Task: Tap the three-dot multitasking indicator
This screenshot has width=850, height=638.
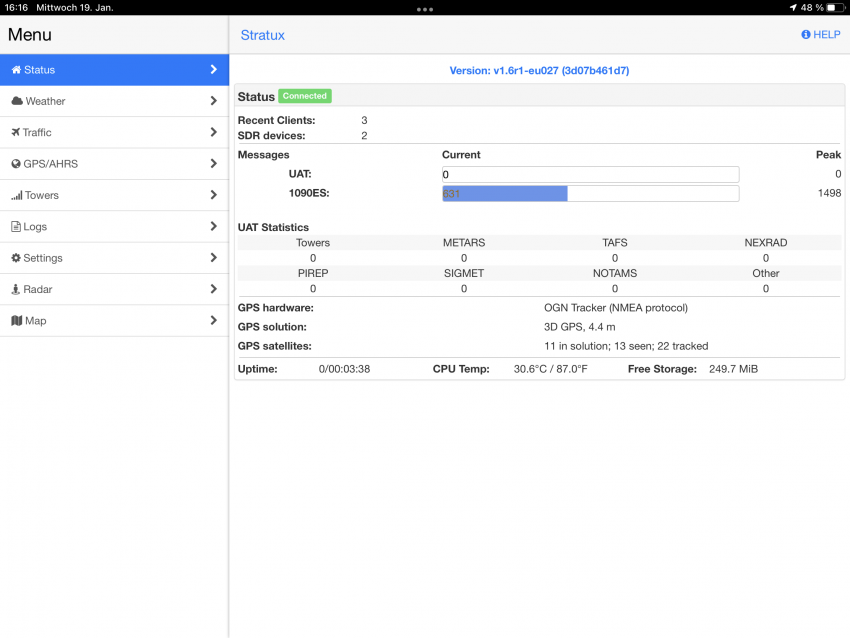Action: pos(425,9)
